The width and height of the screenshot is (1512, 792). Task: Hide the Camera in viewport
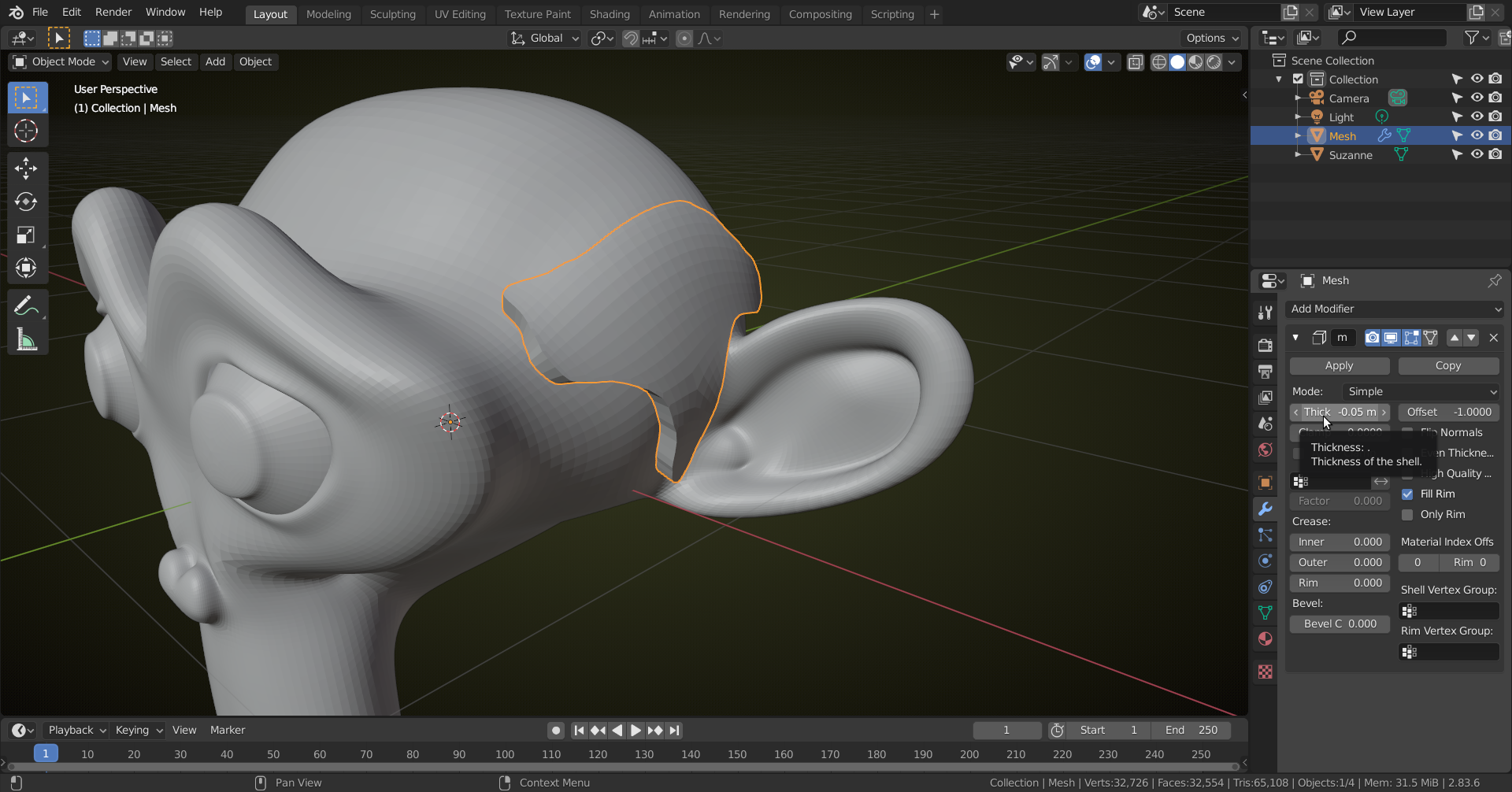tap(1477, 98)
